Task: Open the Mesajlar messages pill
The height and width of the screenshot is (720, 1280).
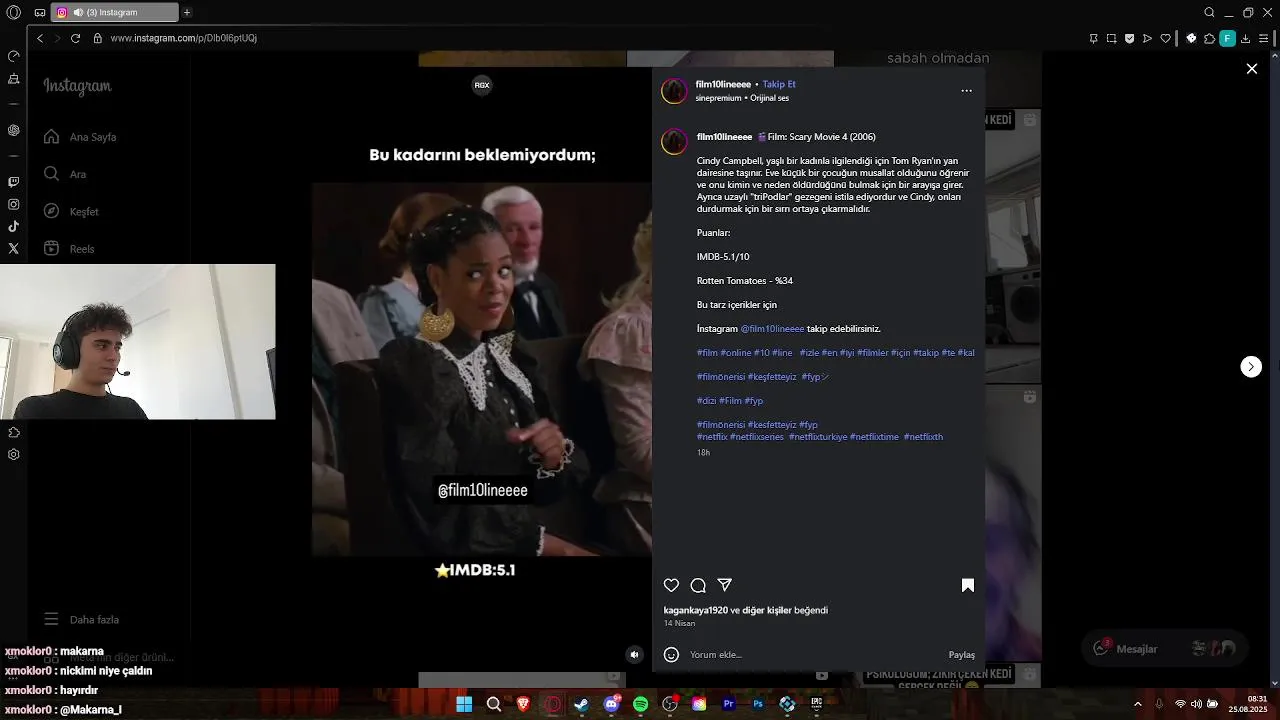Action: [1165, 648]
